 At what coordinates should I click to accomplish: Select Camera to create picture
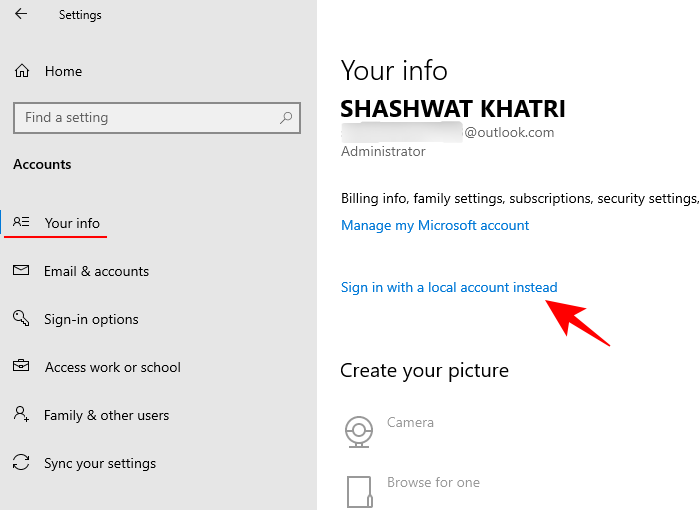(x=410, y=422)
